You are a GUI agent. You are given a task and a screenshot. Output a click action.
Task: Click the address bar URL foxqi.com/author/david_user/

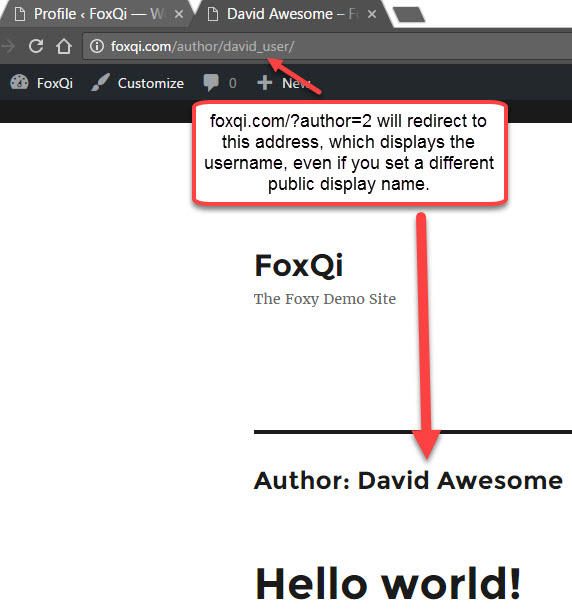coord(202,46)
